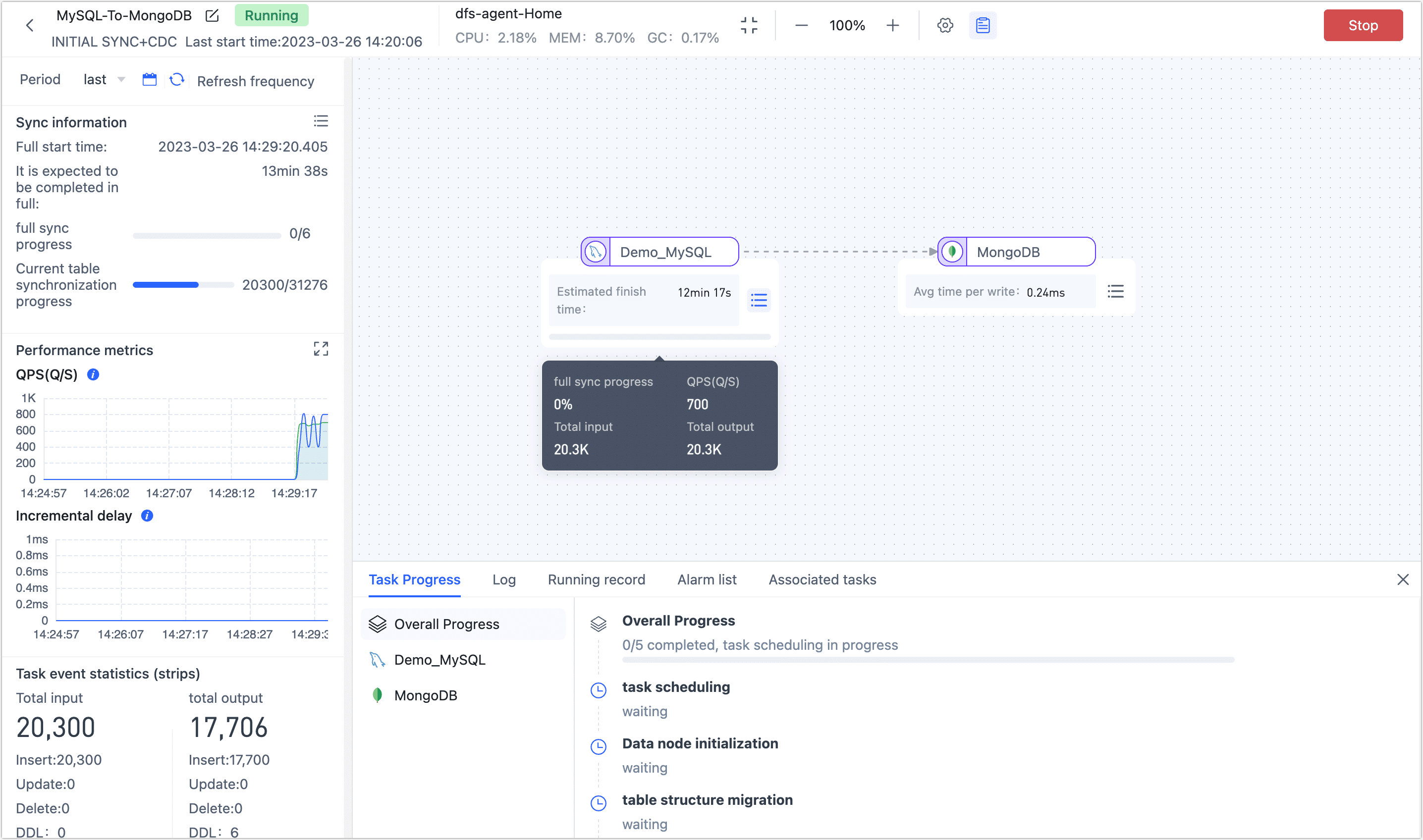
Task: Click the fit-to-screen collapse icon
Action: pyautogui.click(x=749, y=25)
